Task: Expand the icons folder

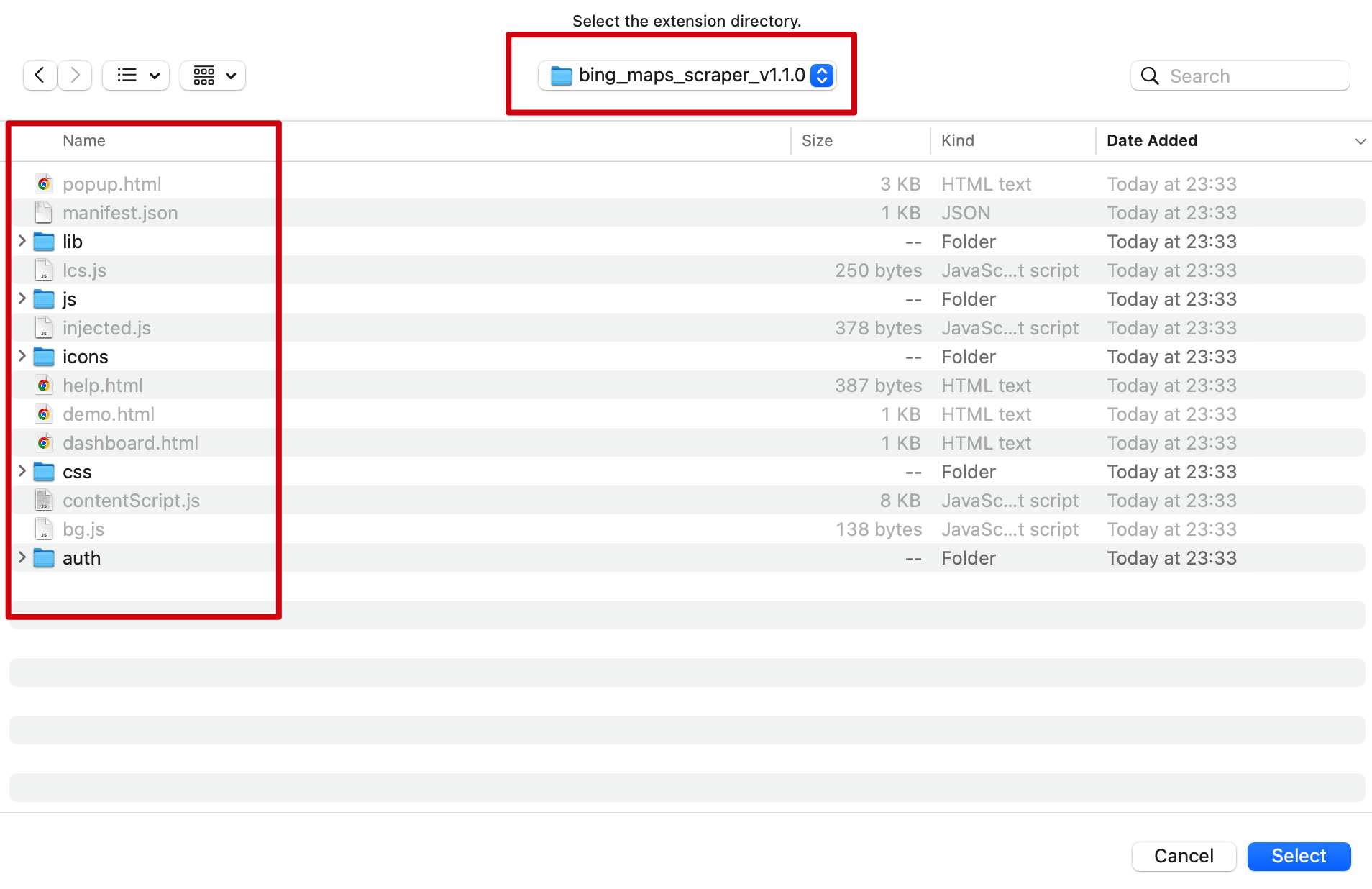Action: tap(22, 356)
